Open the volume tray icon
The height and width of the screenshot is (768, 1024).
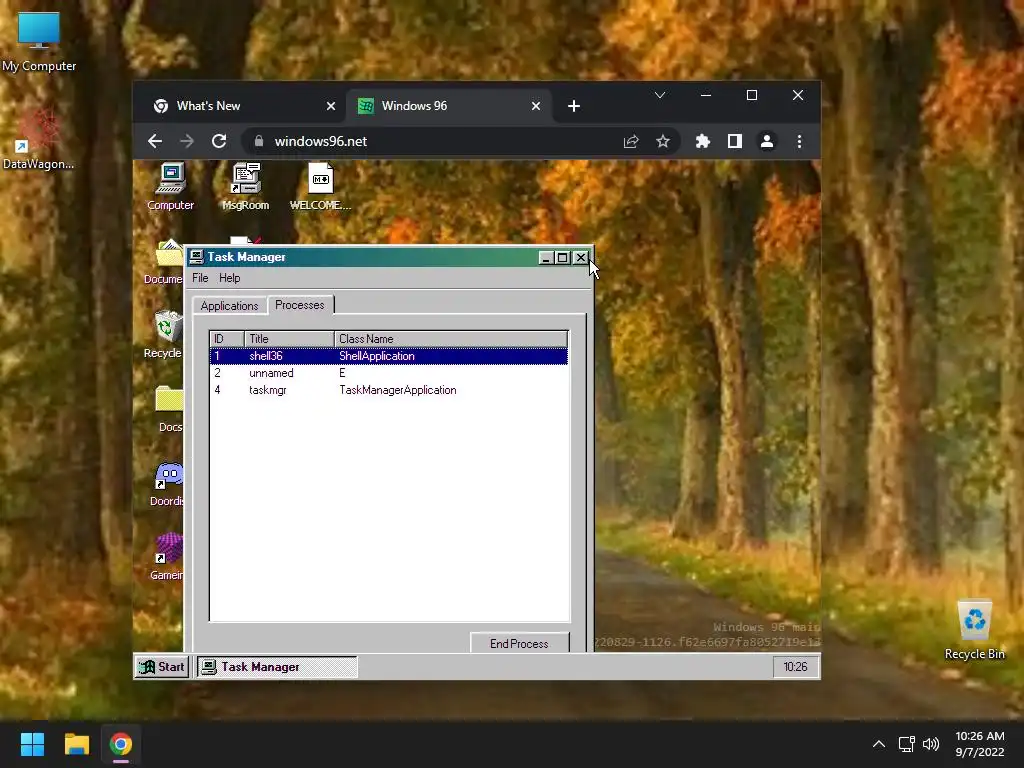point(931,744)
